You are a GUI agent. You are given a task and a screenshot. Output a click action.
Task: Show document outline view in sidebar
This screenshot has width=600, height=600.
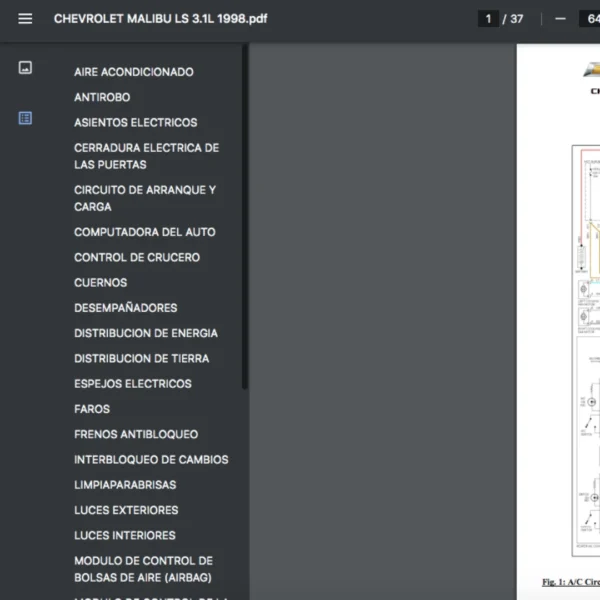[25, 118]
